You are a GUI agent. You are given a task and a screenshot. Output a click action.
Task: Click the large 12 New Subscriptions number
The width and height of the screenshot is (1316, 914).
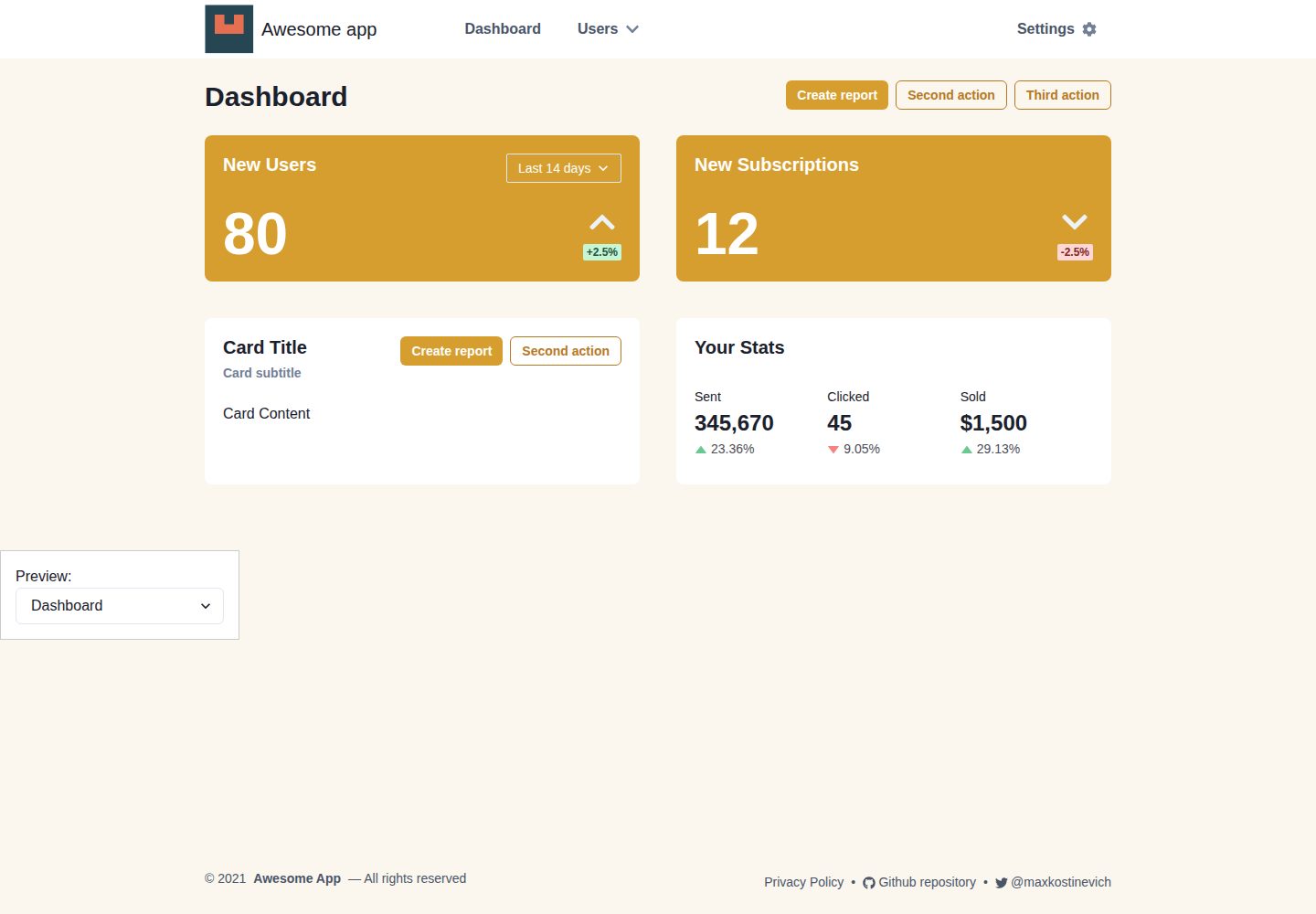coord(727,234)
